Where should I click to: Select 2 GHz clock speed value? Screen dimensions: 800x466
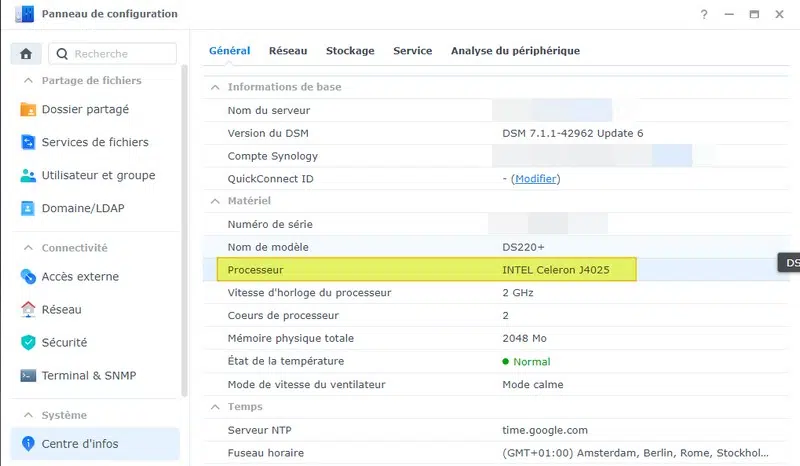click(518, 293)
